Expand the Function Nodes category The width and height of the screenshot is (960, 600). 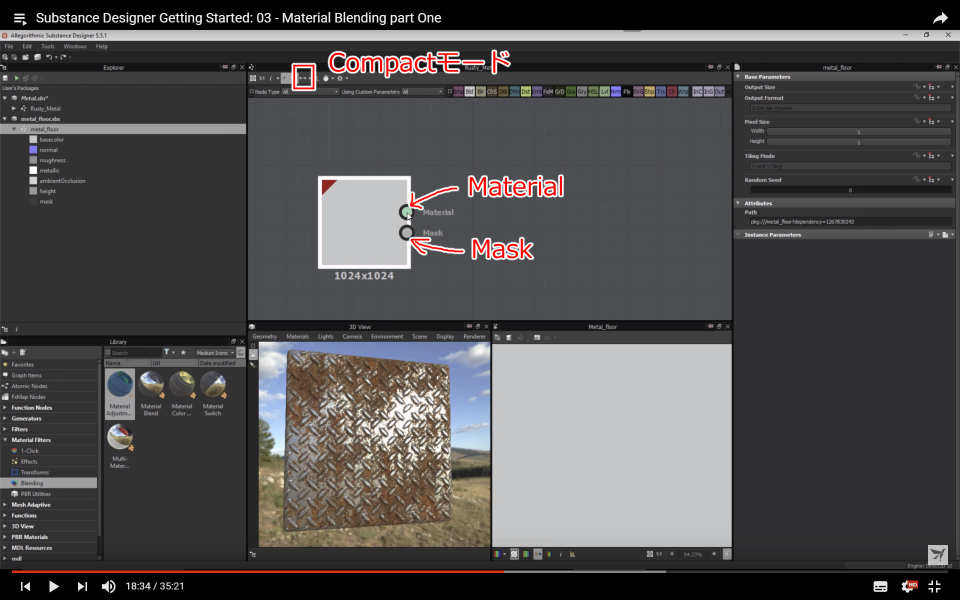(6, 408)
